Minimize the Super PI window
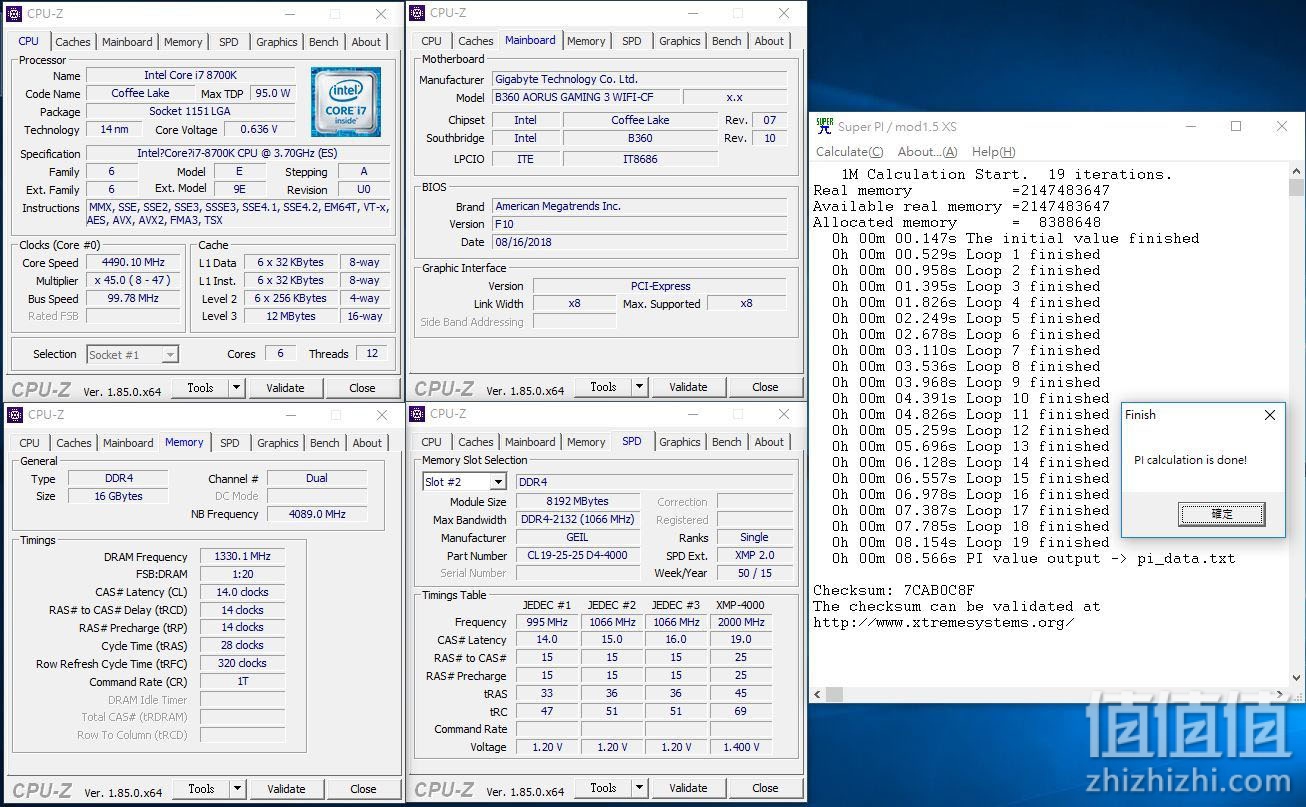The height and width of the screenshot is (807, 1306). [x=1191, y=126]
